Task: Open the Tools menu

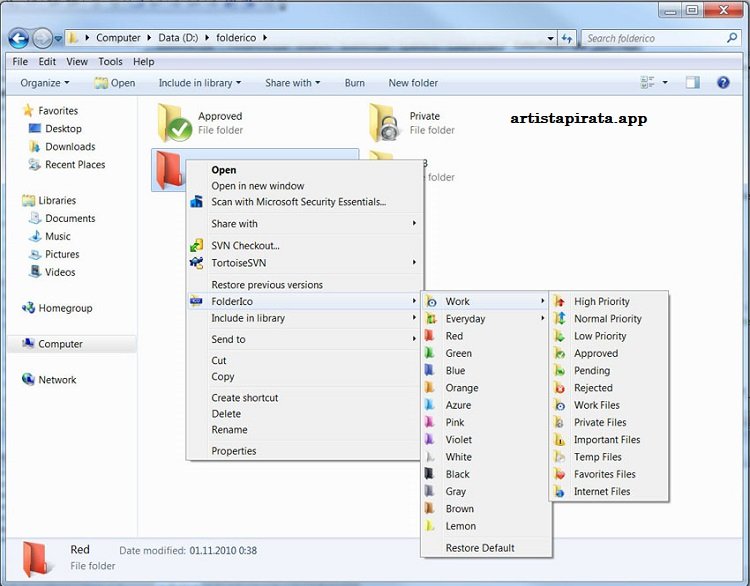Action: pyautogui.click(x=110, y=62)
